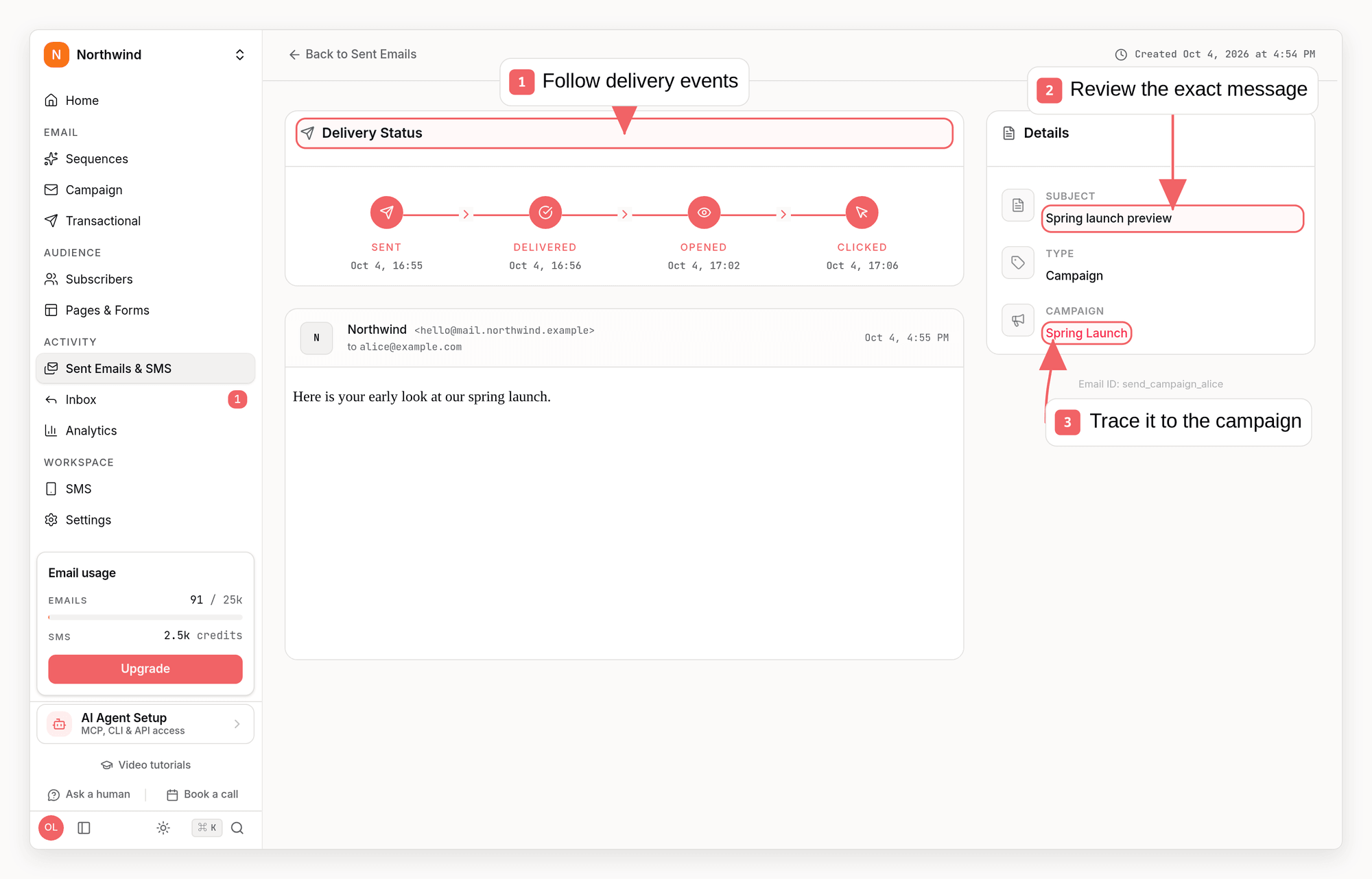This screenshot has width=1372, height=879.
Task: Click the Inbox unread count badge
Action: 237,400
